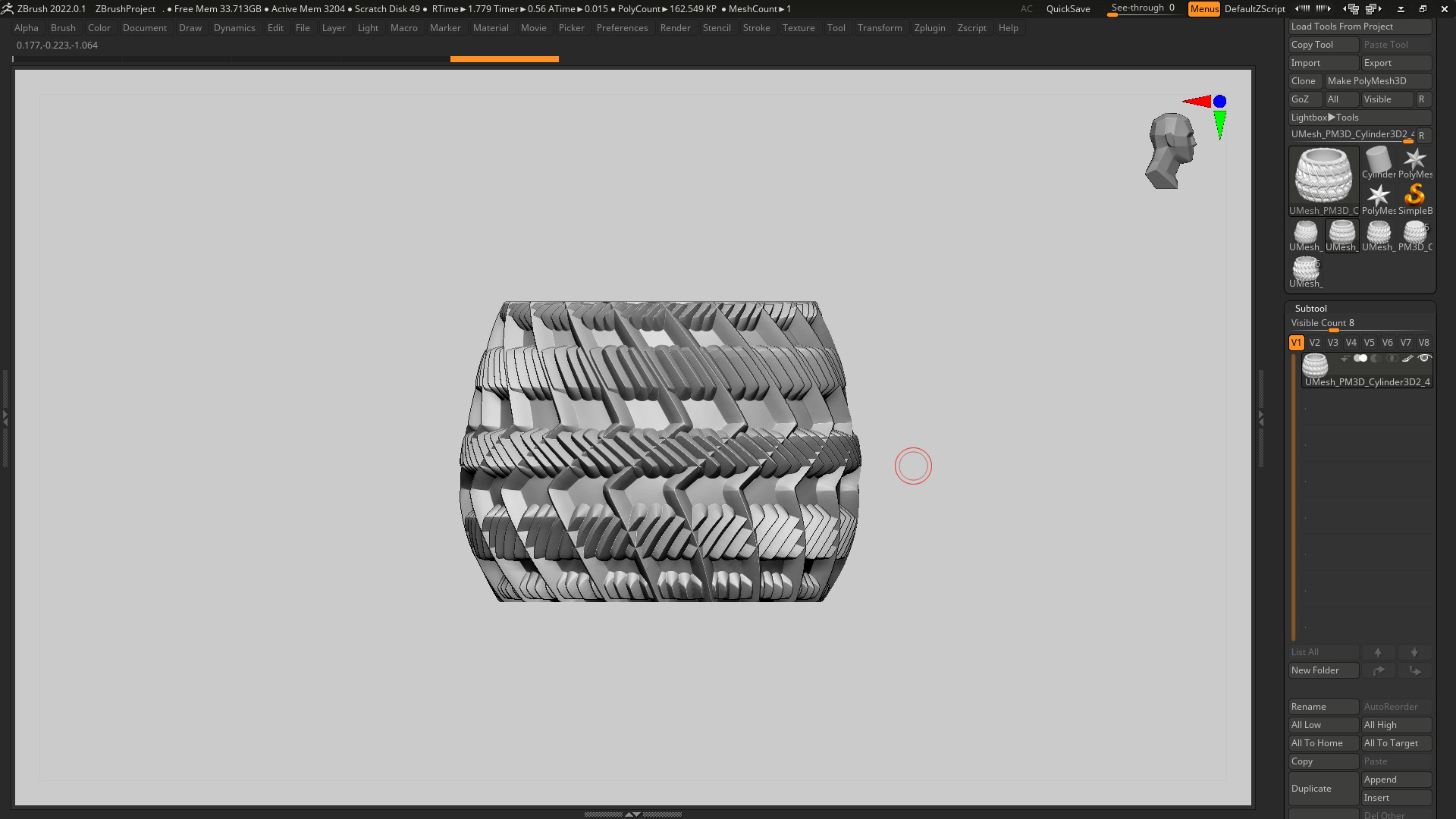Toggle subtool visibility eye icon

(1424, 358)
